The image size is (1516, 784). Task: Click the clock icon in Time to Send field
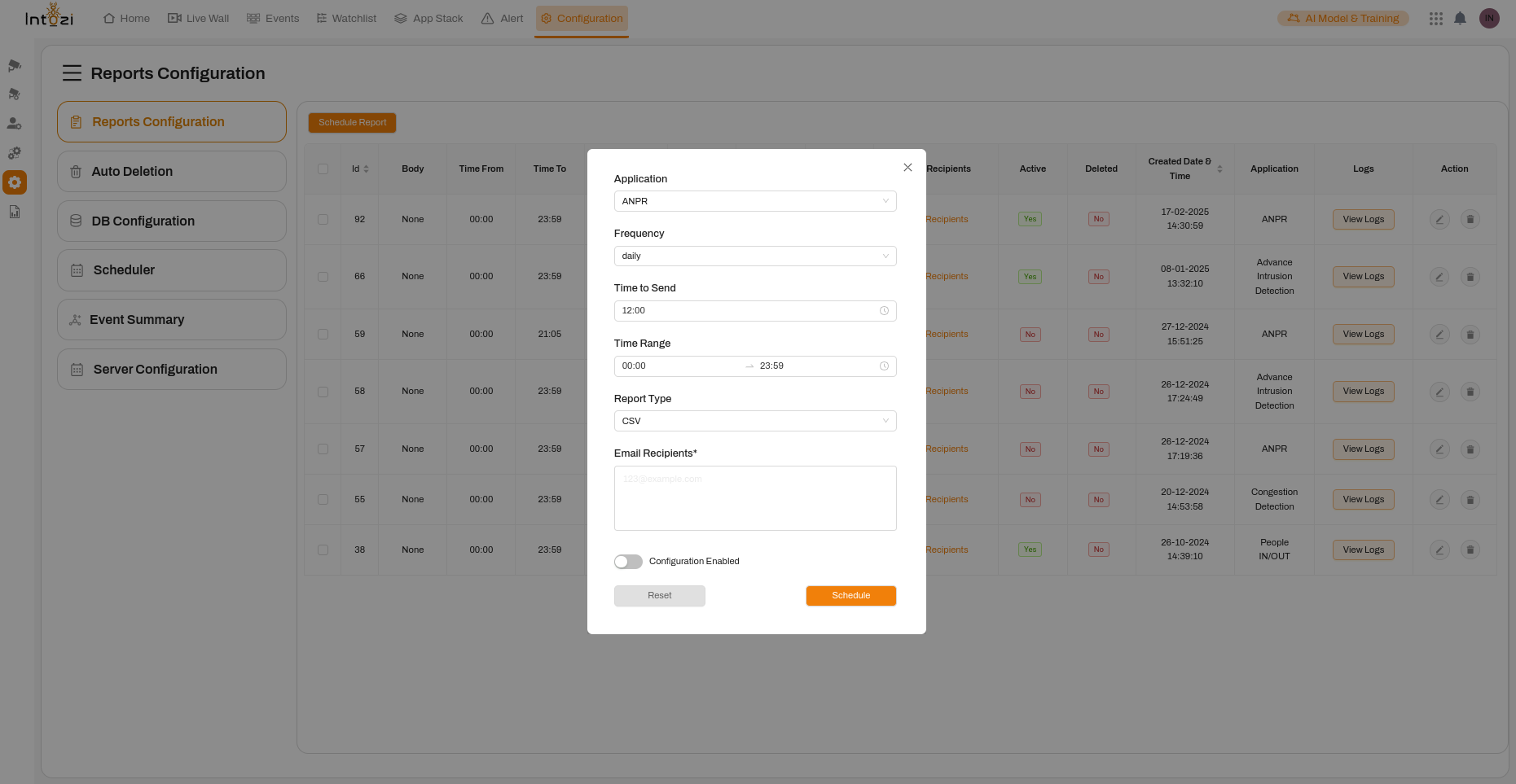coord(884,310)
